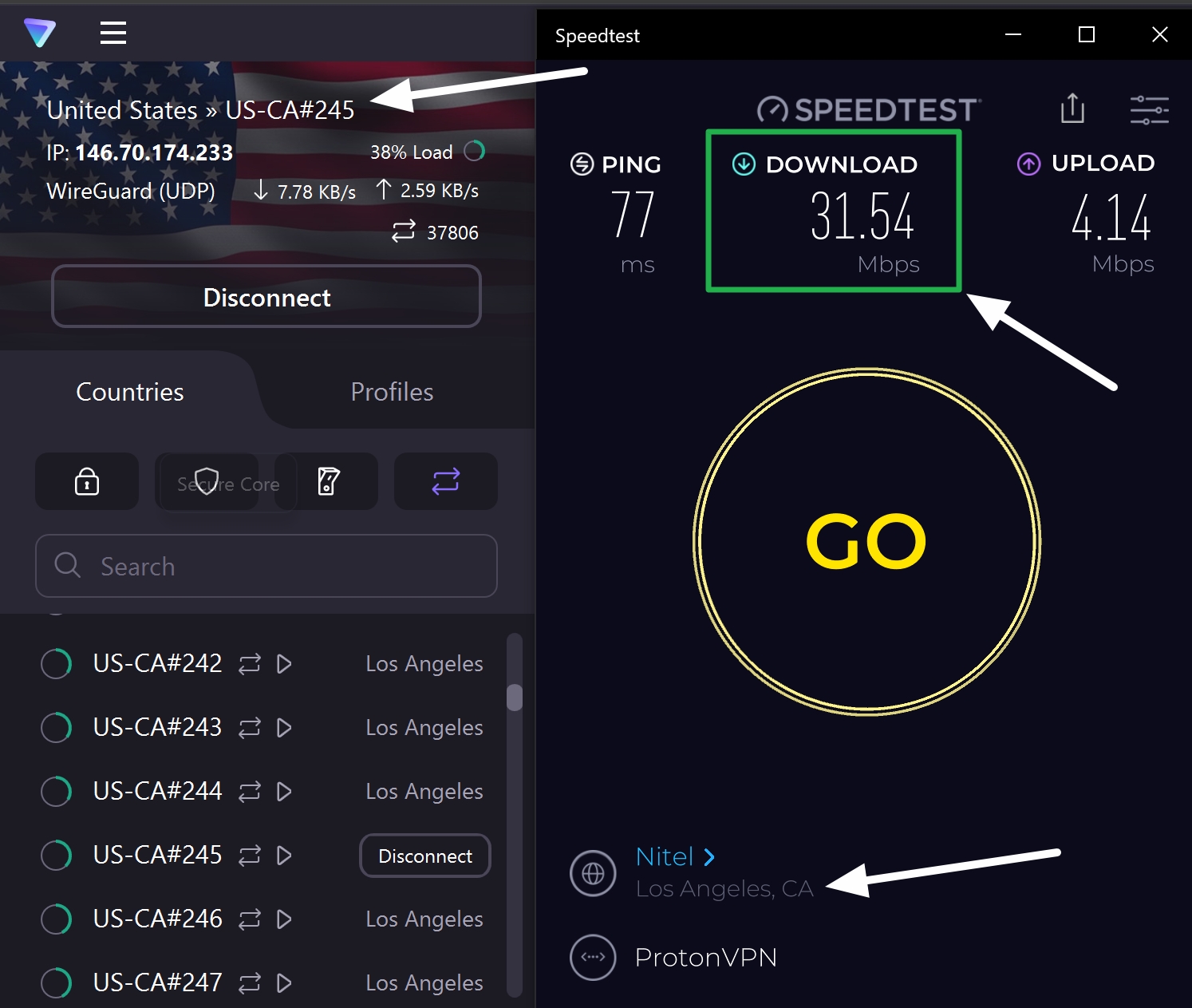Open the Speedtest settings sliders icon

[1149, 109]
